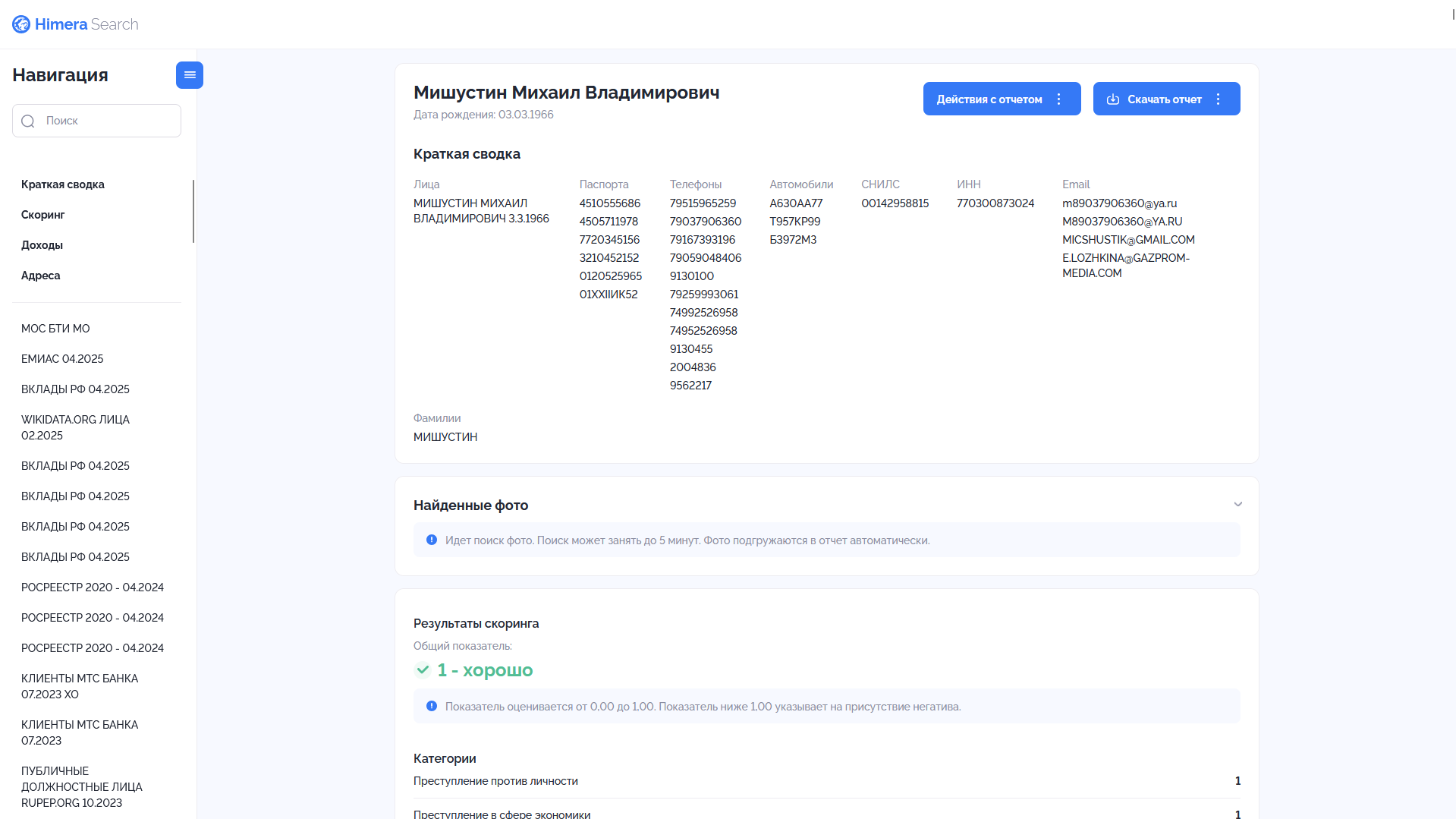
Task: Click the green checkmark next to 1 - хорошо
Action: coord(423,669)
